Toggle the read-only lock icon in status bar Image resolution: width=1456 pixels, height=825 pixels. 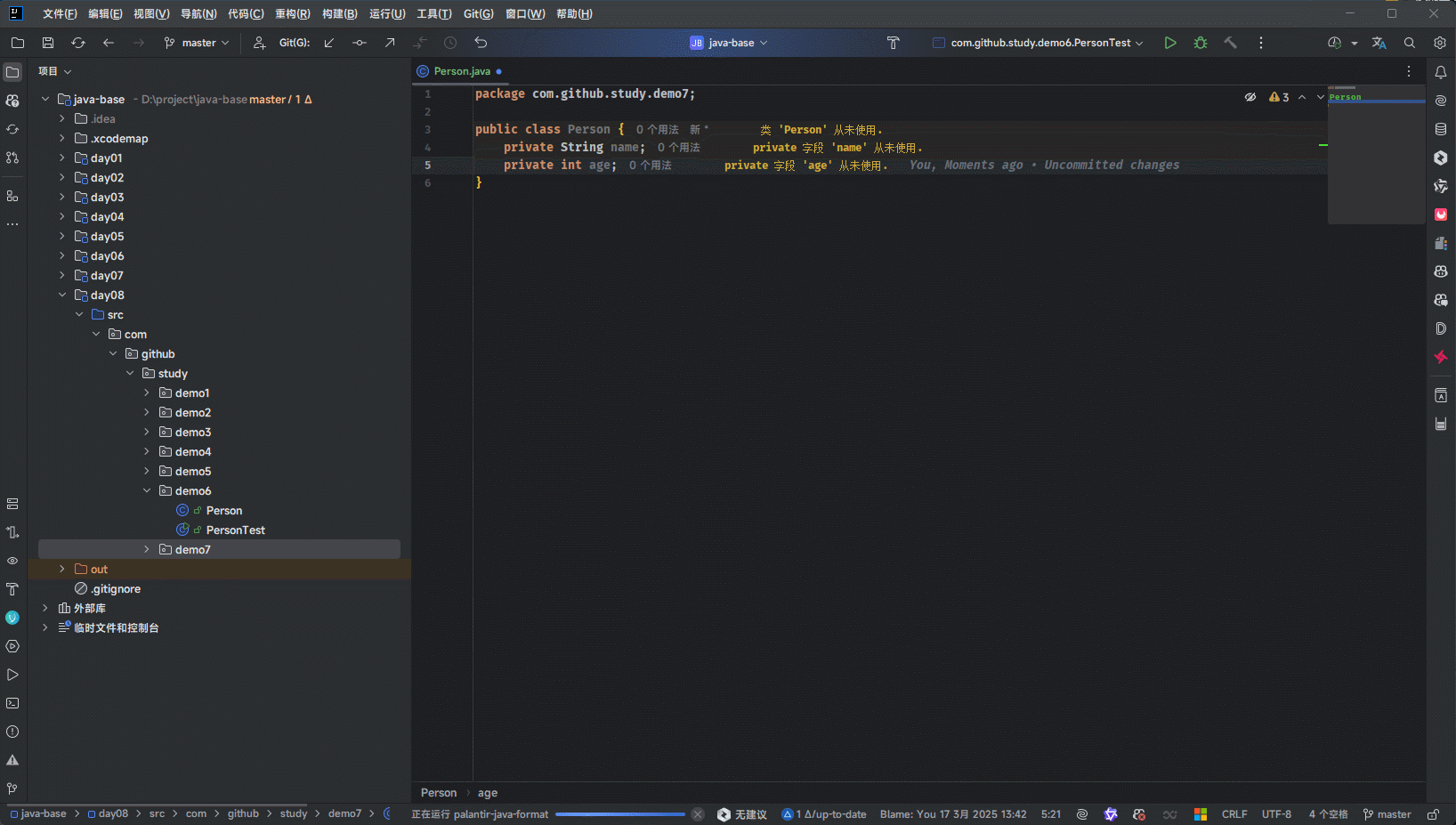pos(1433,814)
